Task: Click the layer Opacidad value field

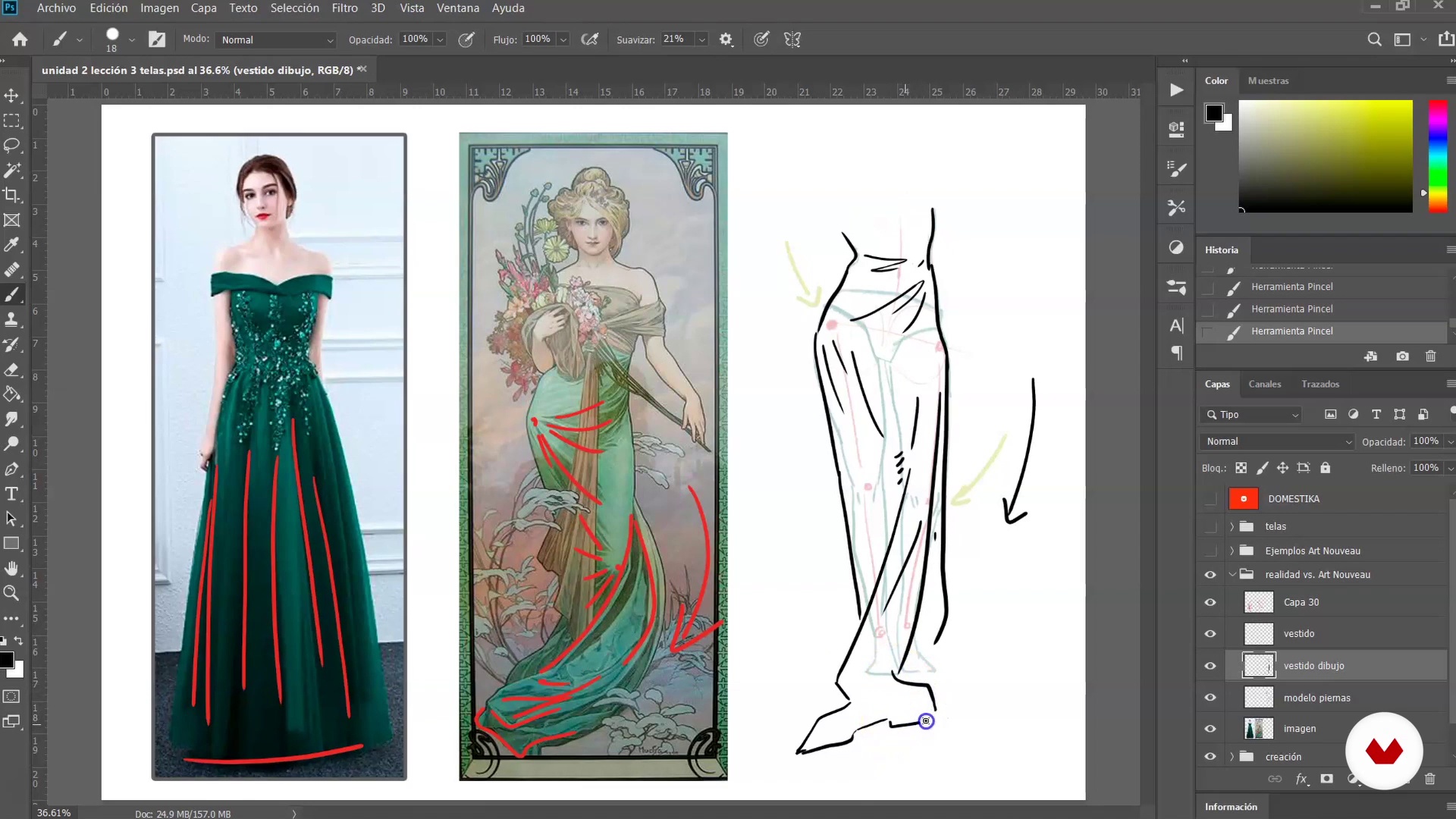Action: pyautogui.click(x=1426, y=441)
